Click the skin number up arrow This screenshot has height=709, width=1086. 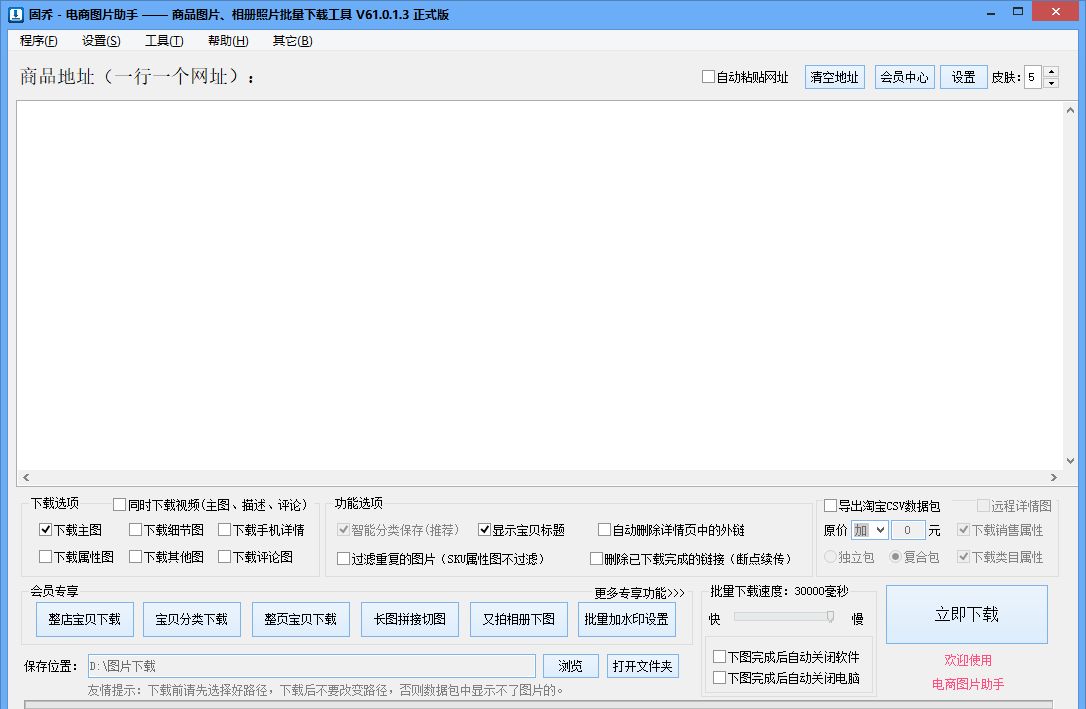click(1051, 71)
